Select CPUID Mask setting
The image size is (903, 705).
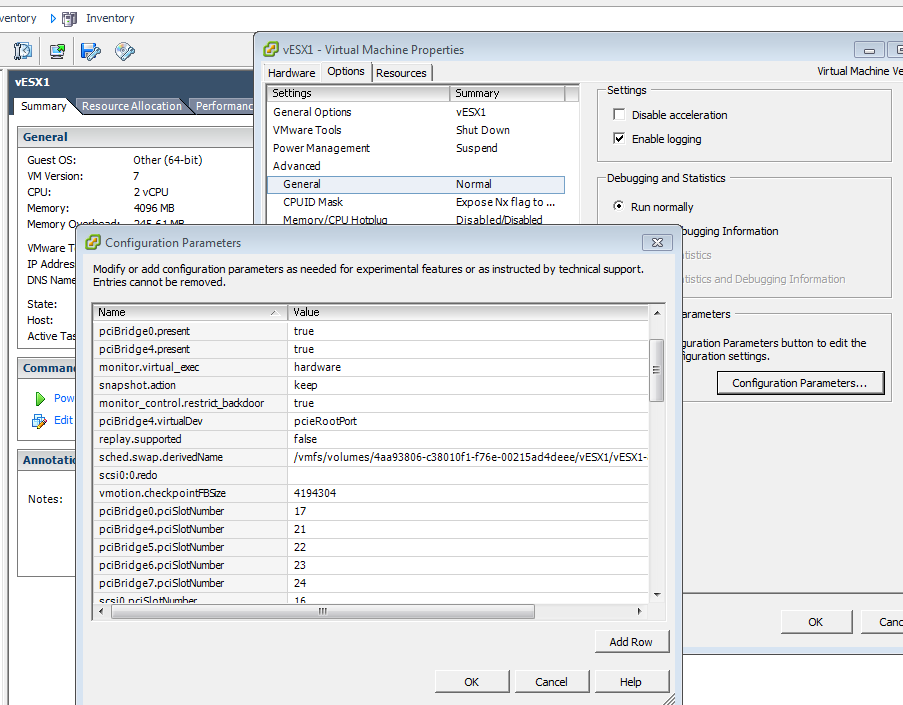point(416,202)
